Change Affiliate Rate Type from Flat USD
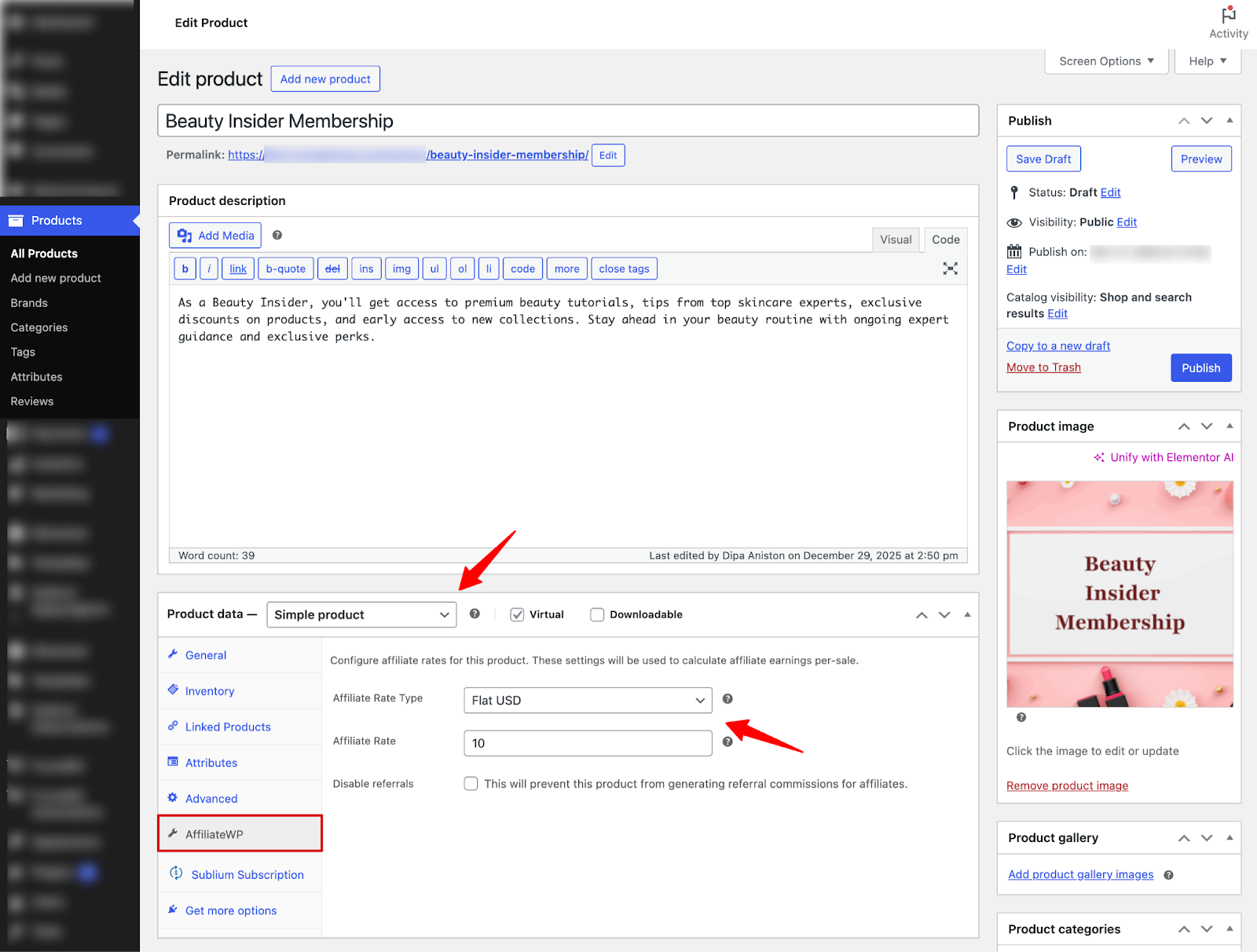 click(587, 700)
